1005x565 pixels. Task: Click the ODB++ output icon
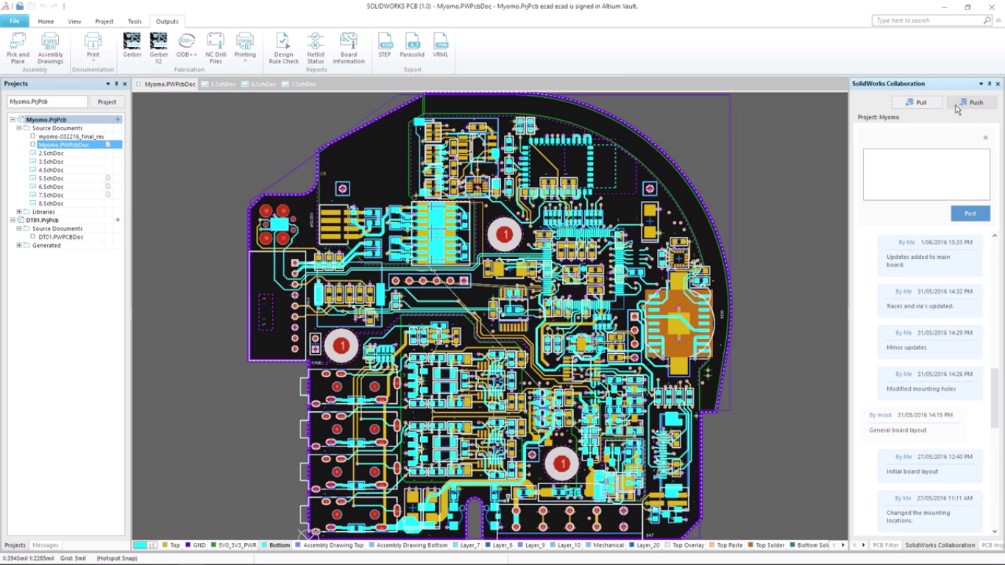pos(187,45)
